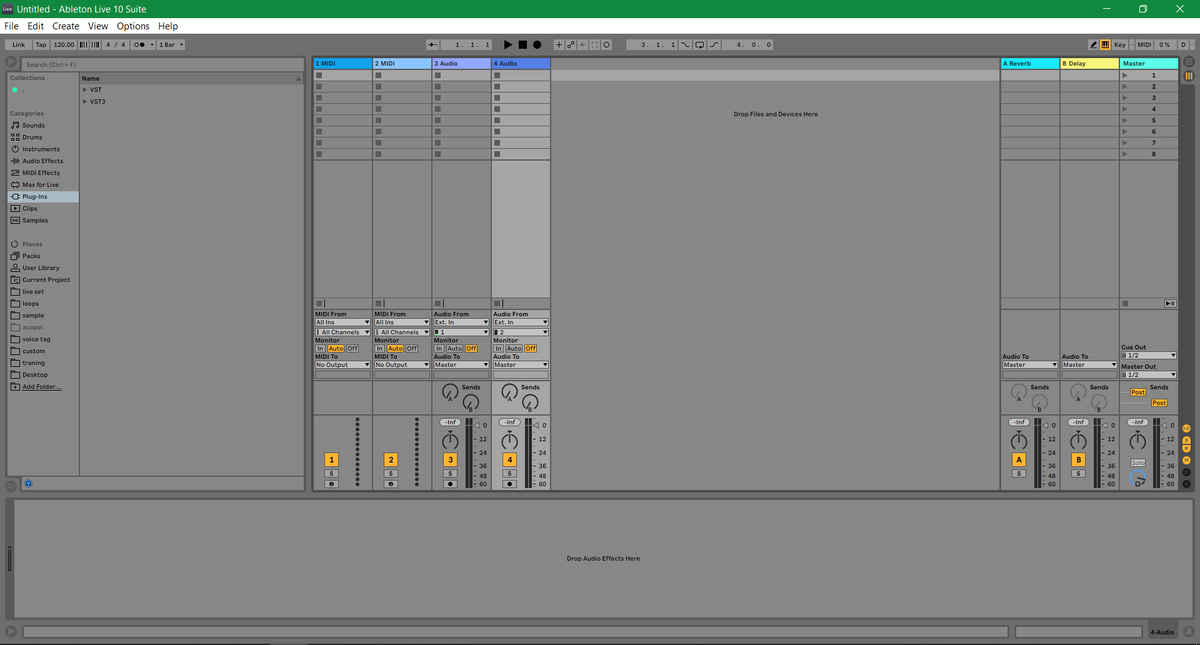Open the Edit menu

tap(35, 26)
